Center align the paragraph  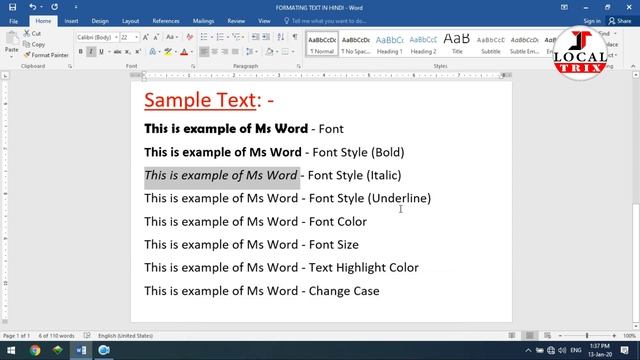pos(214,52)
